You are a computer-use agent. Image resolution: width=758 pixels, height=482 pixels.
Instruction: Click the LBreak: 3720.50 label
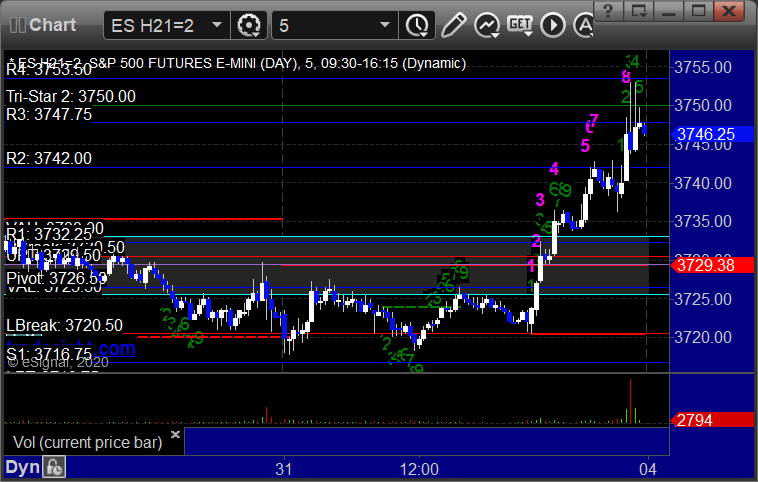tap(64, 325)
